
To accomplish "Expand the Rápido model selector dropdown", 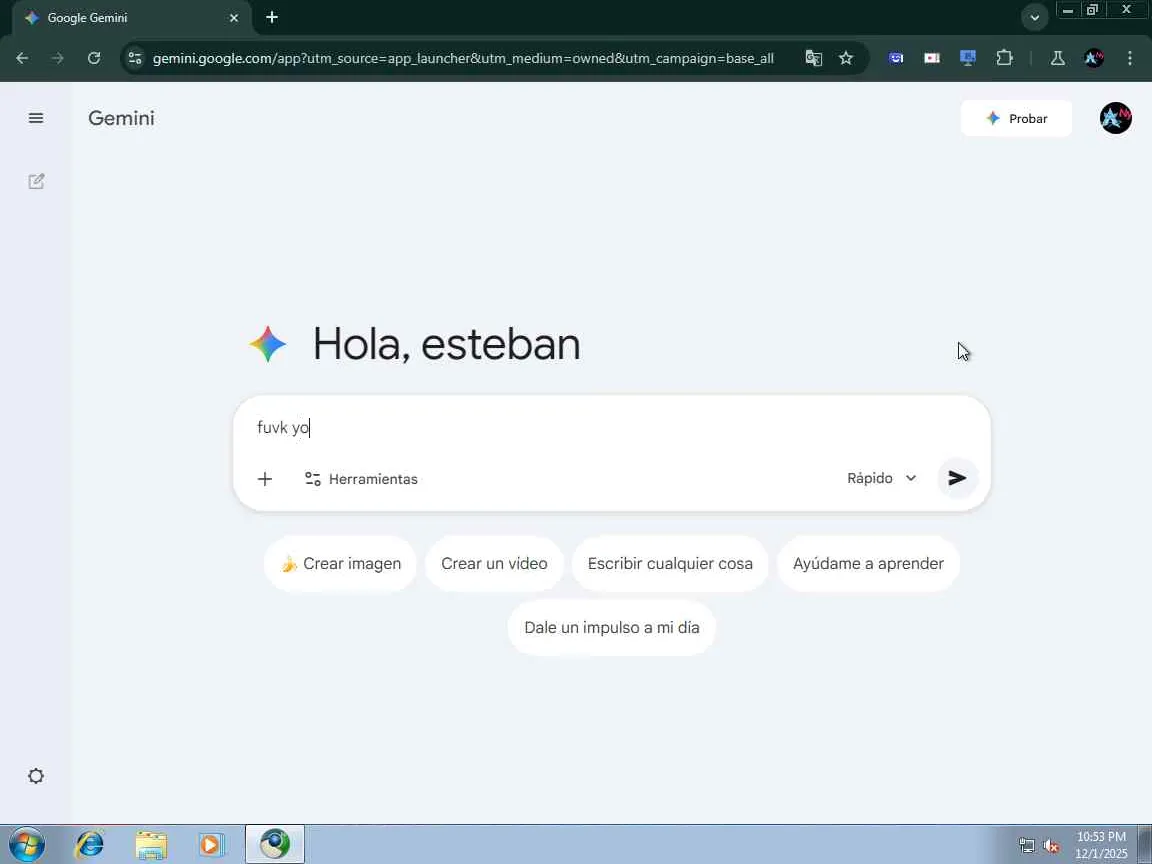I will click(x=882, y=478).
